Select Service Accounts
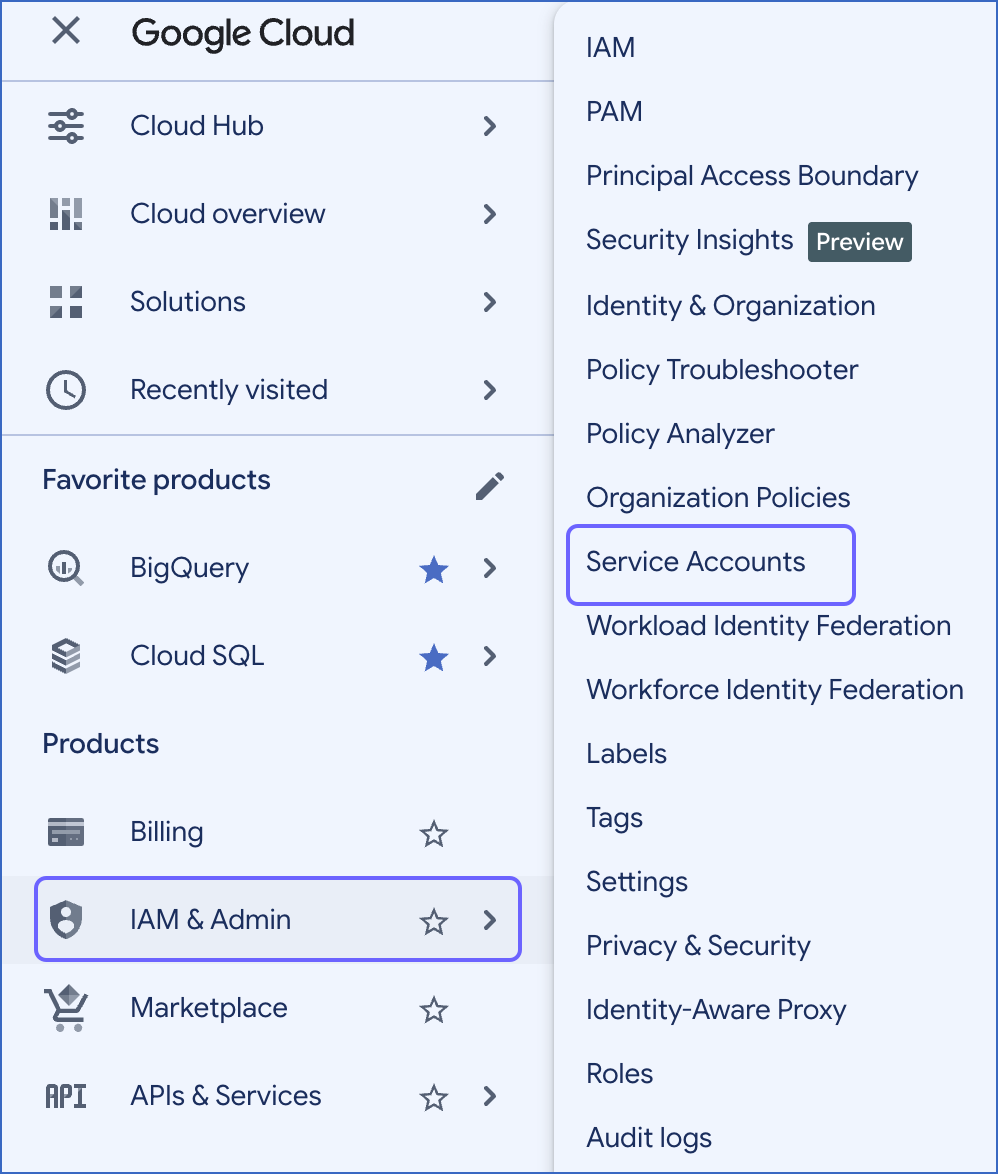 (696, 562)
